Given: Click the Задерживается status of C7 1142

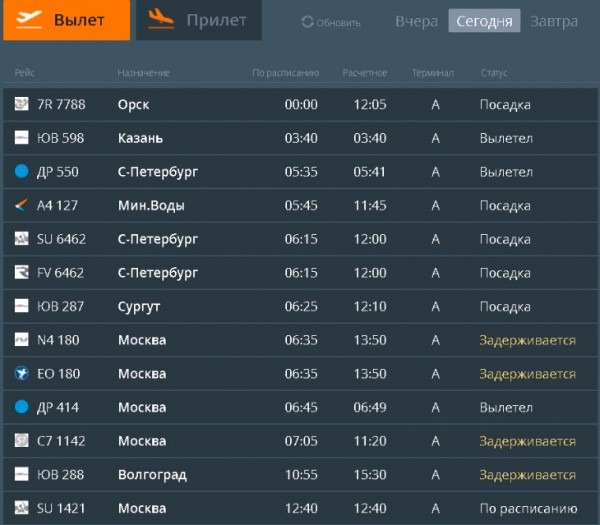Looking at the screenshot, I should tap(527, 441).
